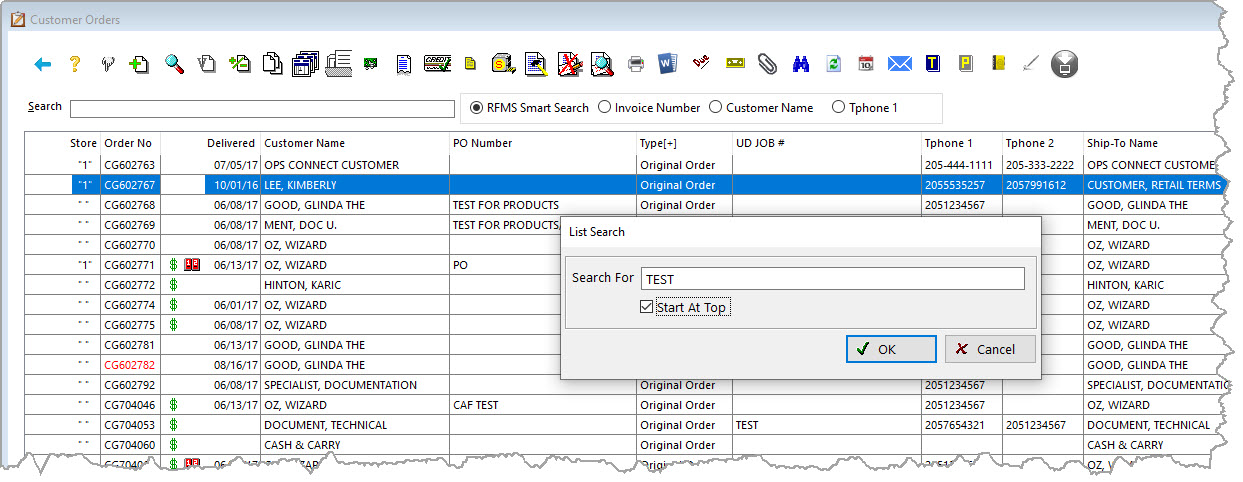
Task: Click the red book icon for CG602771
Action: tap(192, 265)
